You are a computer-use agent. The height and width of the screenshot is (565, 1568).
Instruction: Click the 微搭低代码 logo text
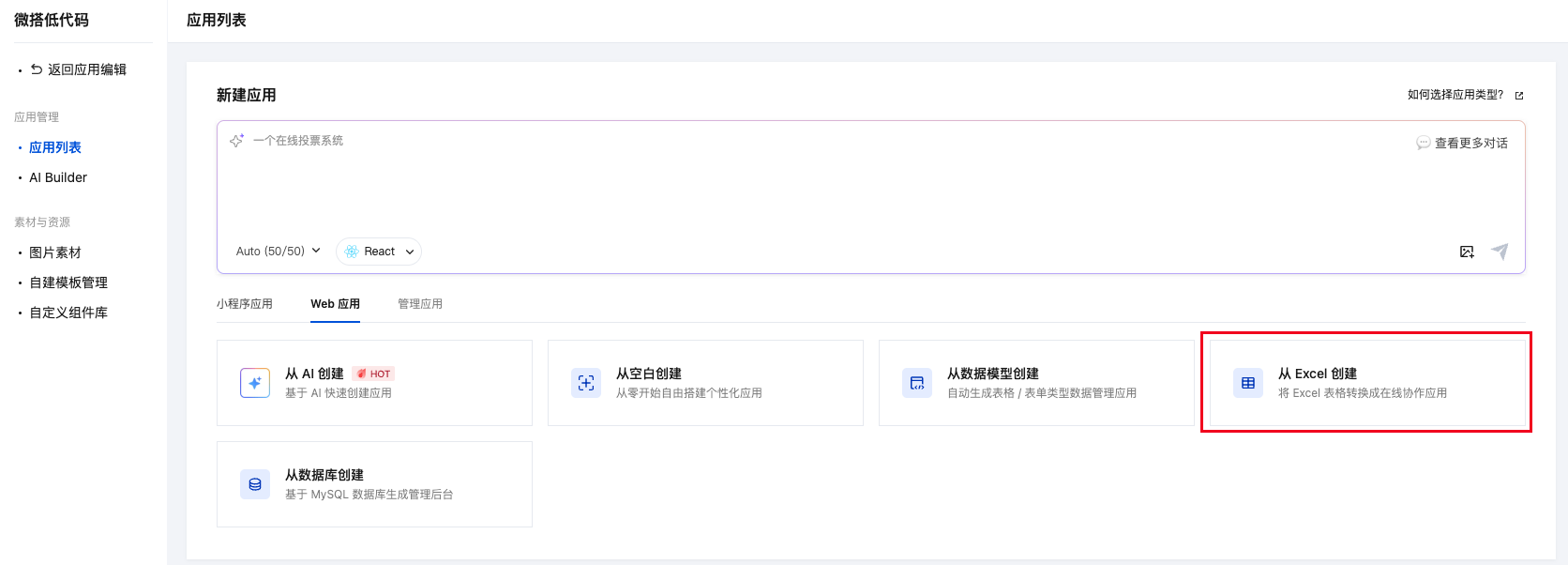(52, 20)
